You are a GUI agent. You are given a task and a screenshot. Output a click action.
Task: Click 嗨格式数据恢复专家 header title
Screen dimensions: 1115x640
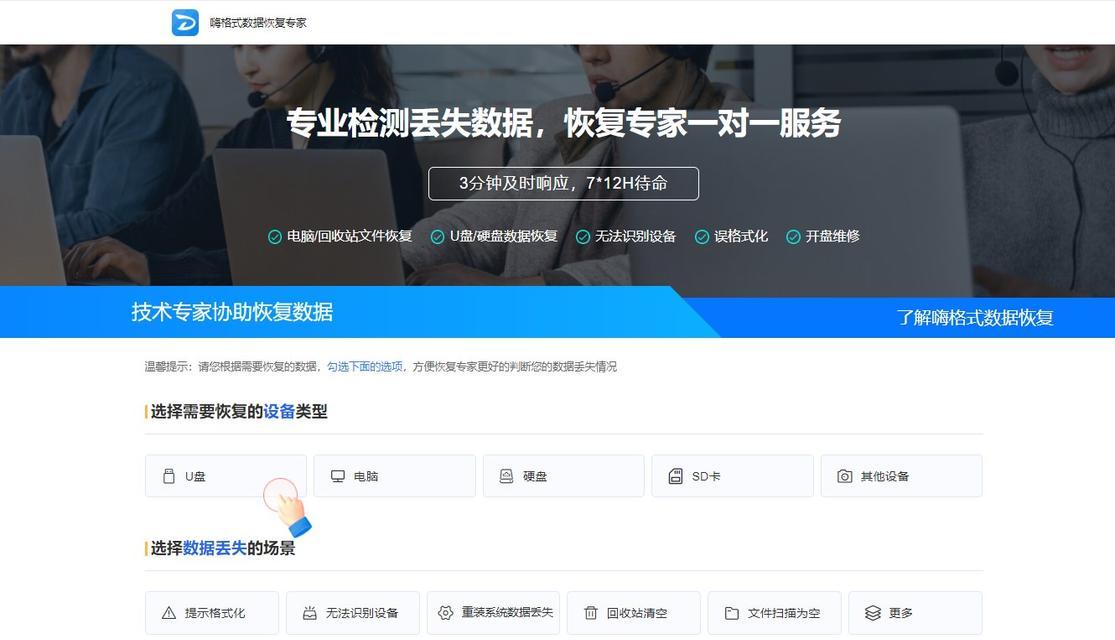click(258, 23)
